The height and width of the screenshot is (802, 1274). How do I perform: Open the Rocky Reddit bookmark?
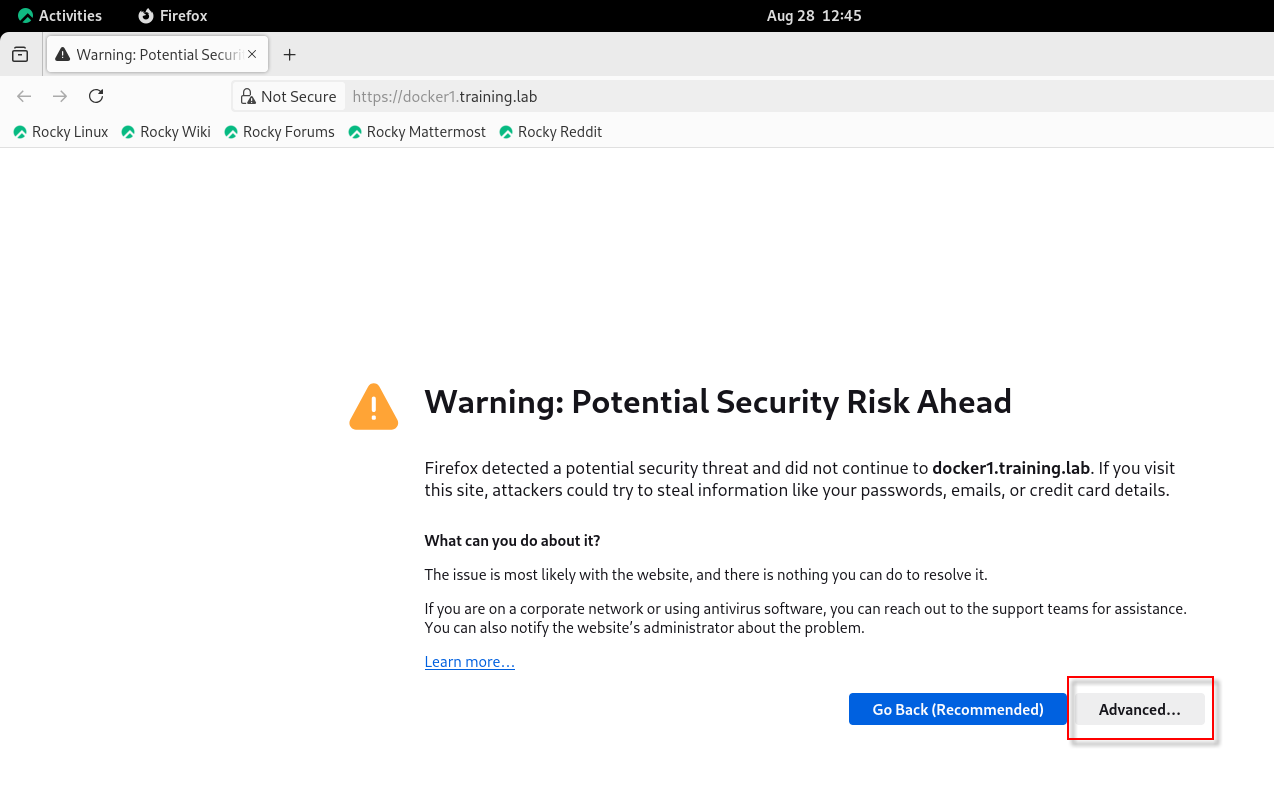tap(550, 132)
